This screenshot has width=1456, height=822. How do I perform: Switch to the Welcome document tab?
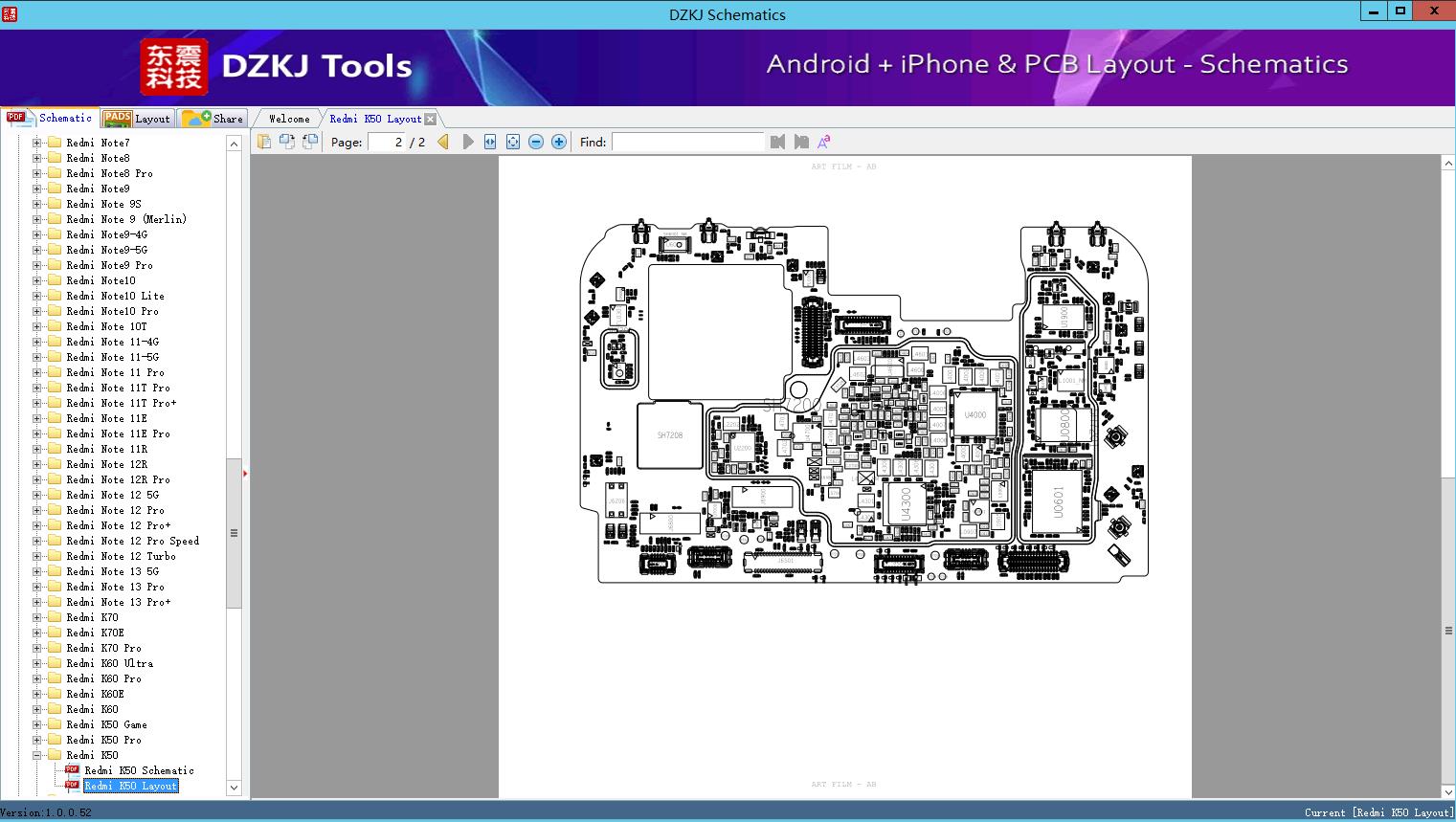point(289,119)
